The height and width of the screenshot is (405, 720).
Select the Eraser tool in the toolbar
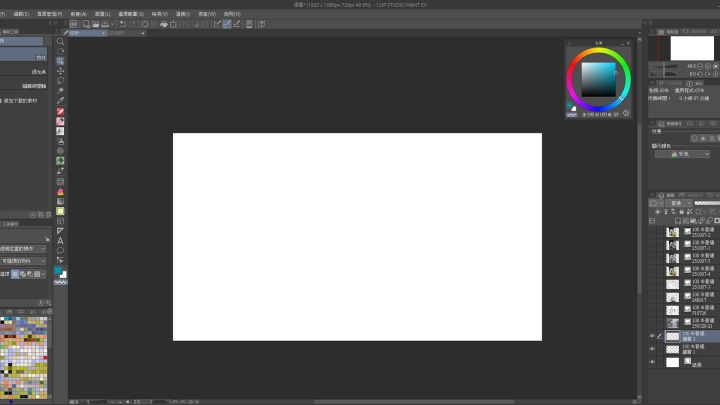(60, 141)
